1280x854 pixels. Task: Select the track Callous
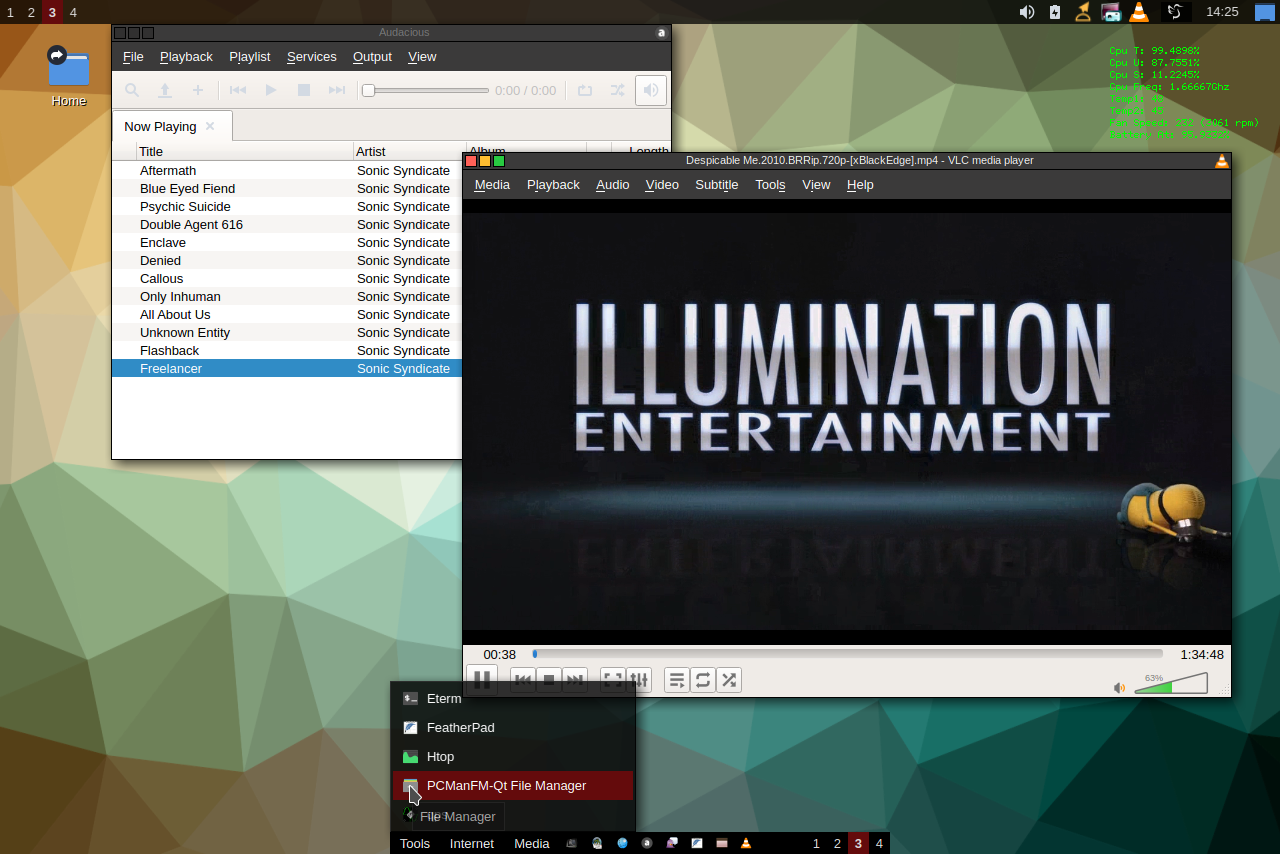(287, 279)
